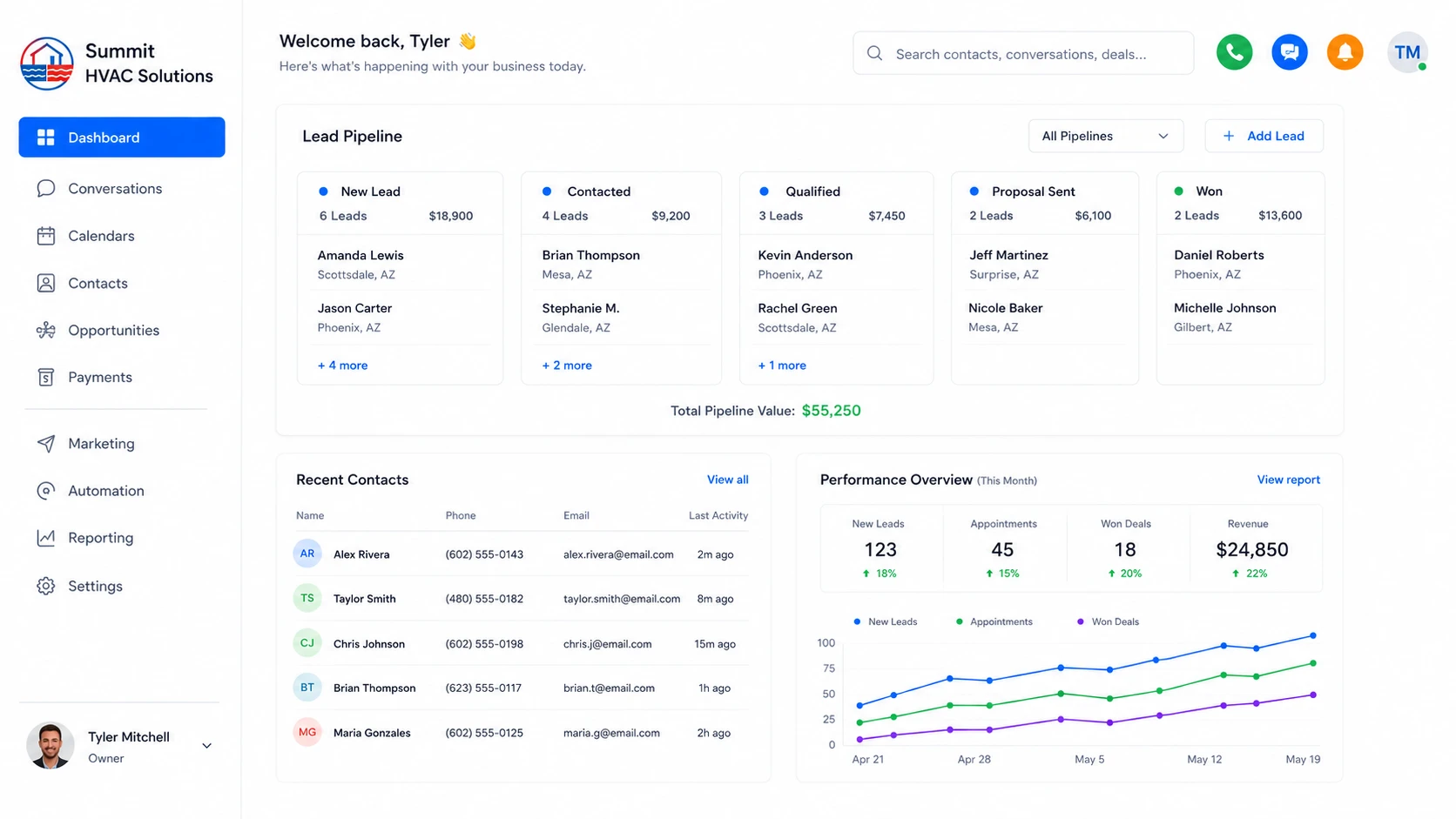Click the Dashboard grid icon
Viewport: 1456px width, 819px height.
click(46, 138)
